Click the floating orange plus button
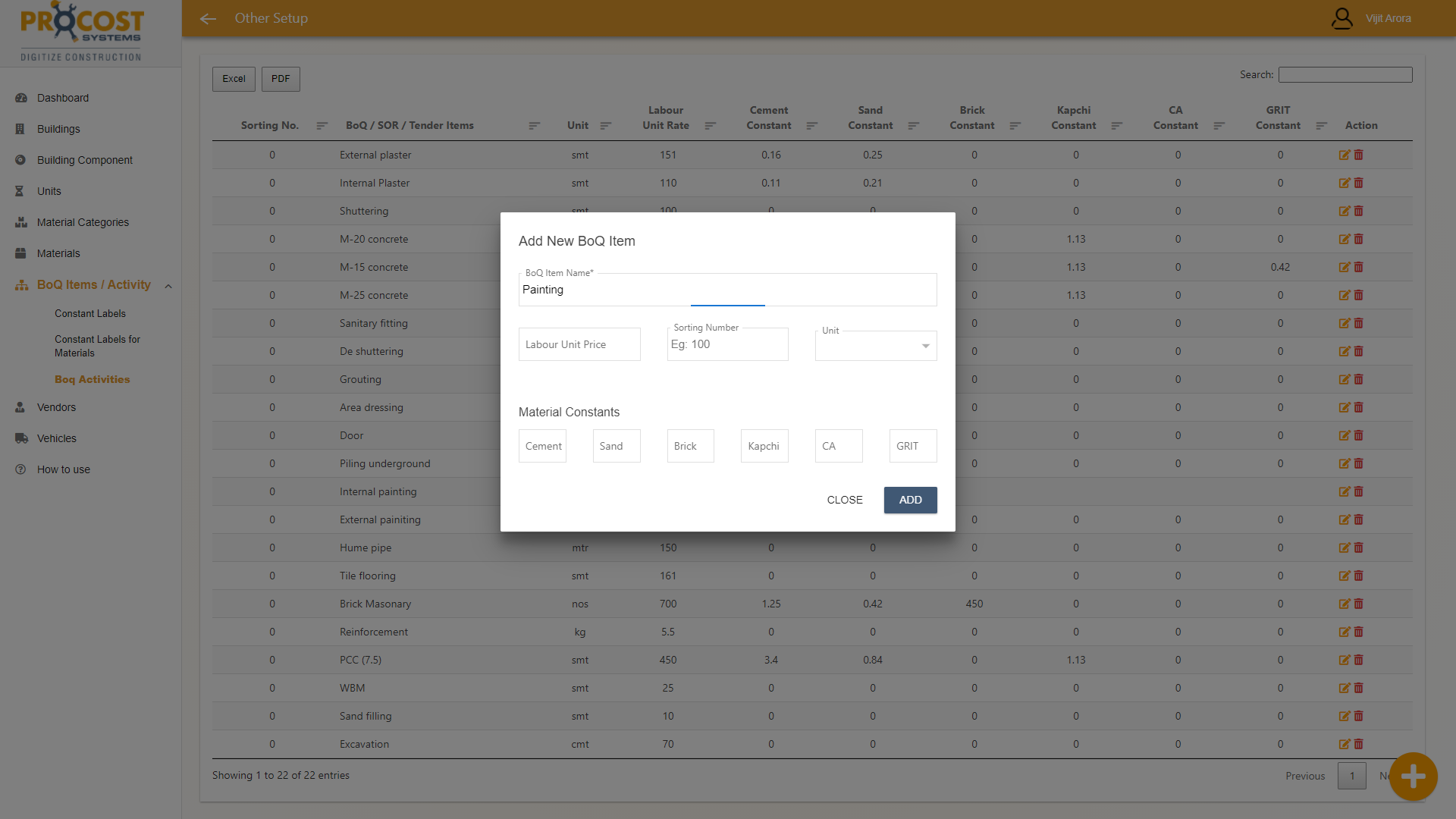1456x819 pixels. tap(1414, 776)
